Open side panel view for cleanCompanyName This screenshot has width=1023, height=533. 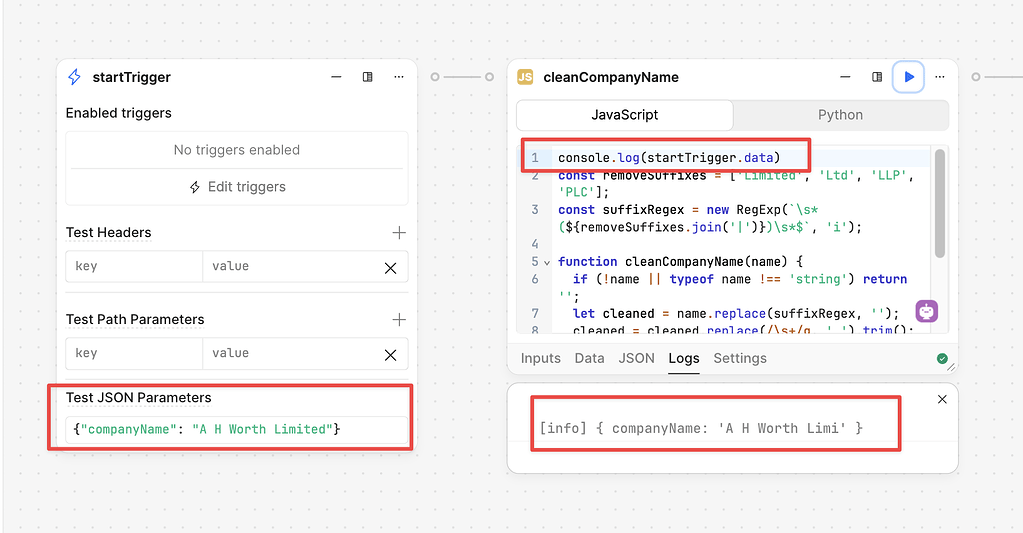click(877, 77)
